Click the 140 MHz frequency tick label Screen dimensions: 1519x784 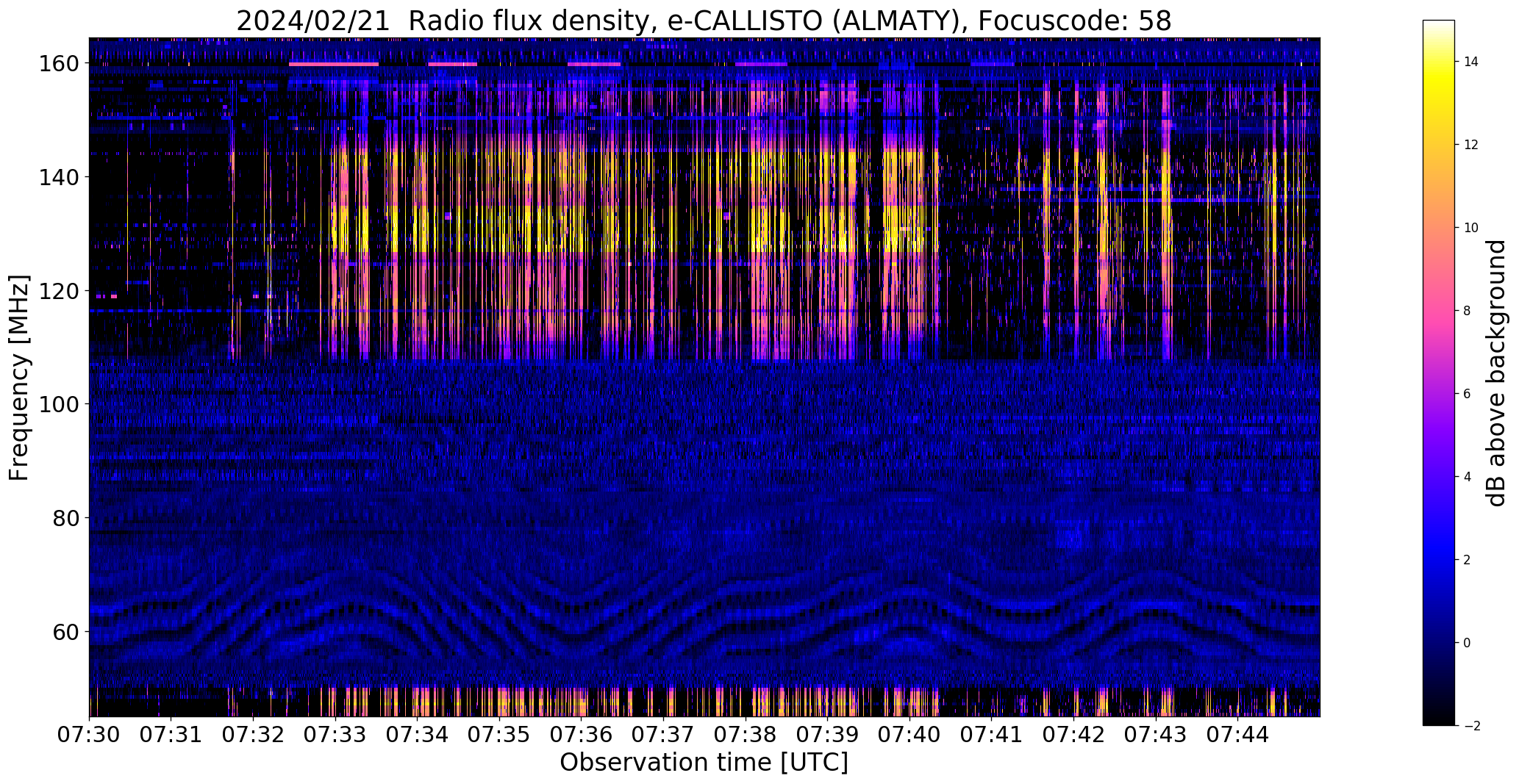point(60,177)
